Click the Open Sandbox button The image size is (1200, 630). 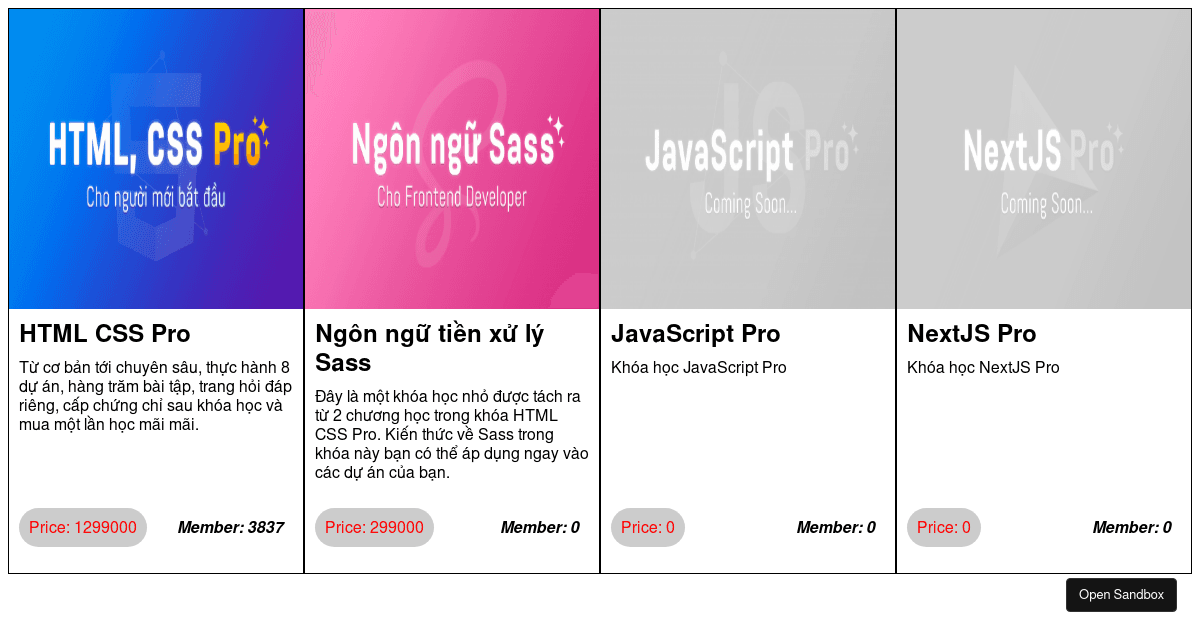1121,595
